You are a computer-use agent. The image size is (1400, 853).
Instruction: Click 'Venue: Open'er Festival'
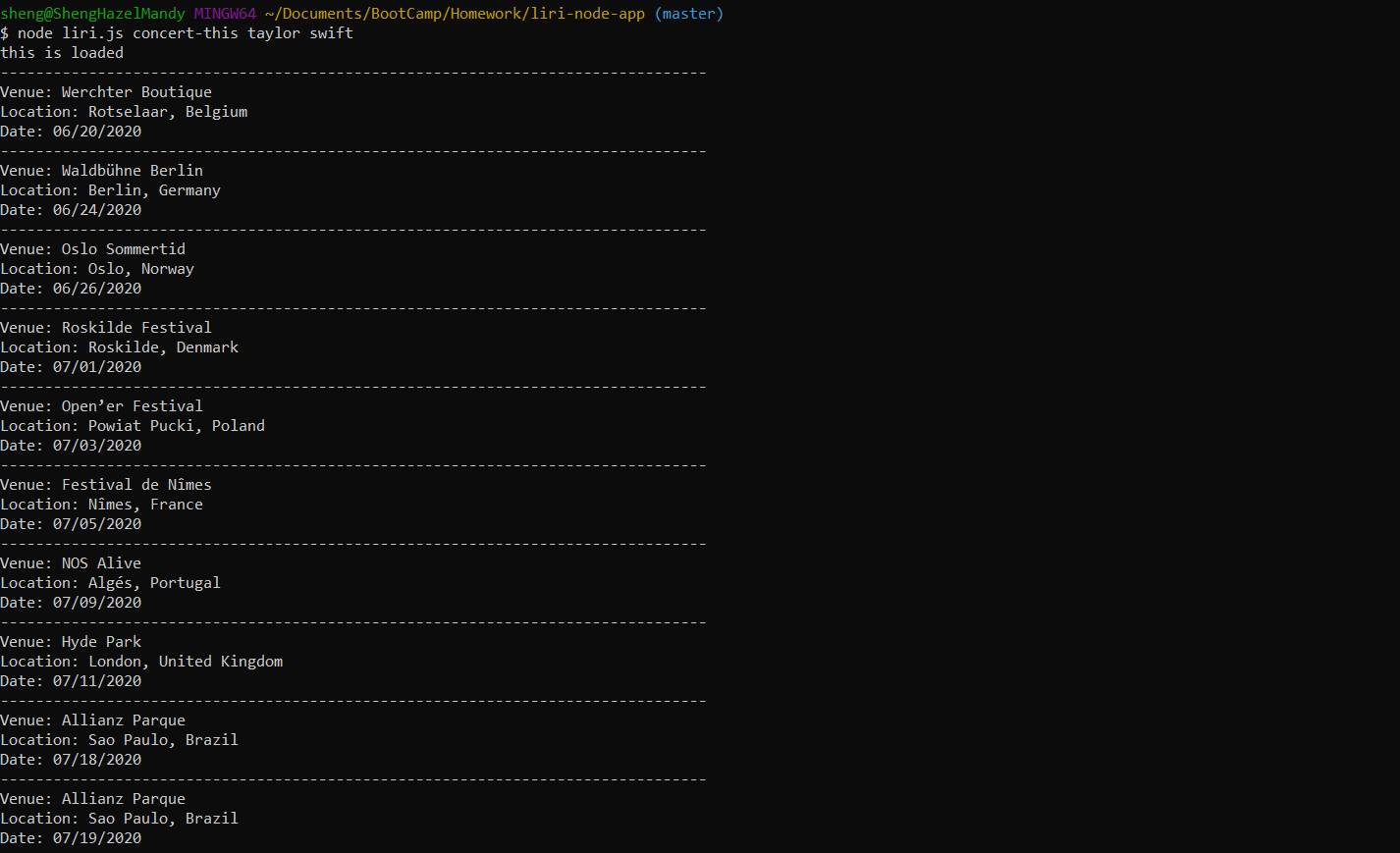(101, 405)
